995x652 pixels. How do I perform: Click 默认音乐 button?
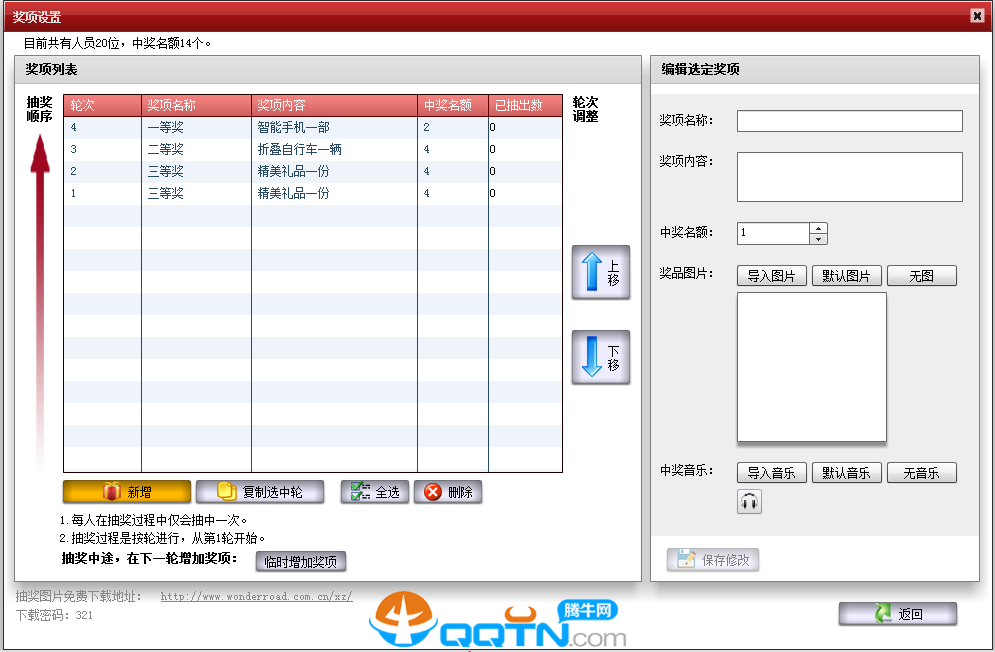click(846, 473)
